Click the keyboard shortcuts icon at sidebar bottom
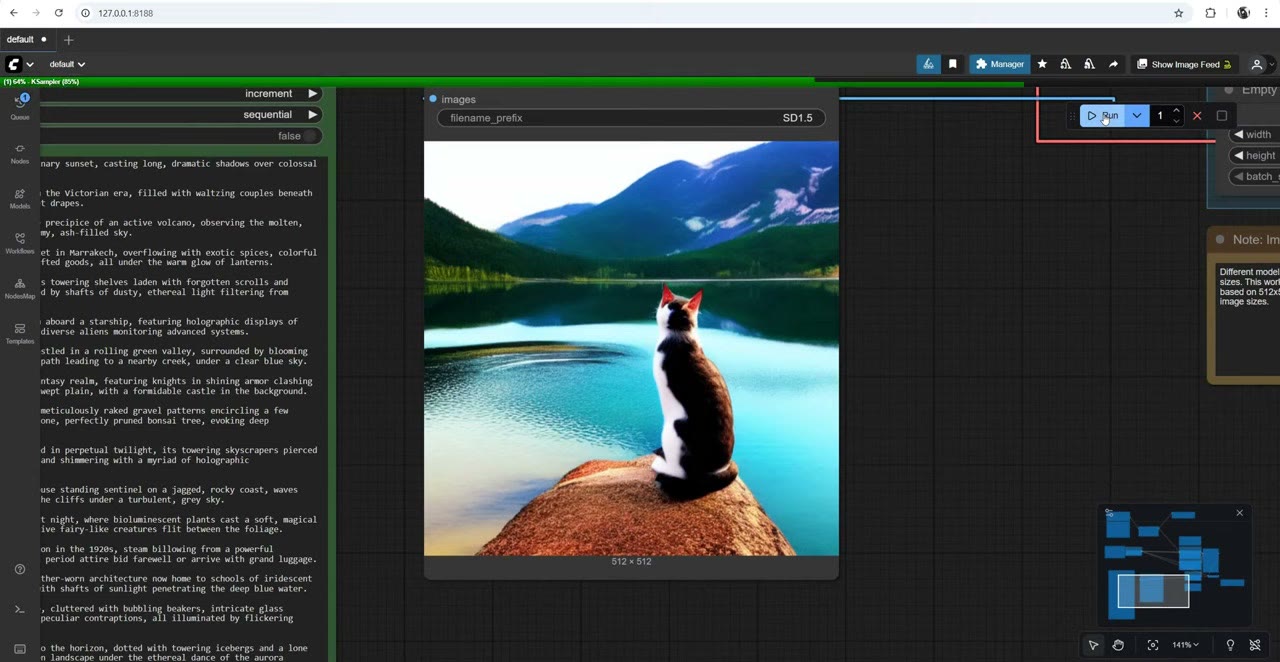The width and height of the screenshot is (1280, 662). (20, 649)
